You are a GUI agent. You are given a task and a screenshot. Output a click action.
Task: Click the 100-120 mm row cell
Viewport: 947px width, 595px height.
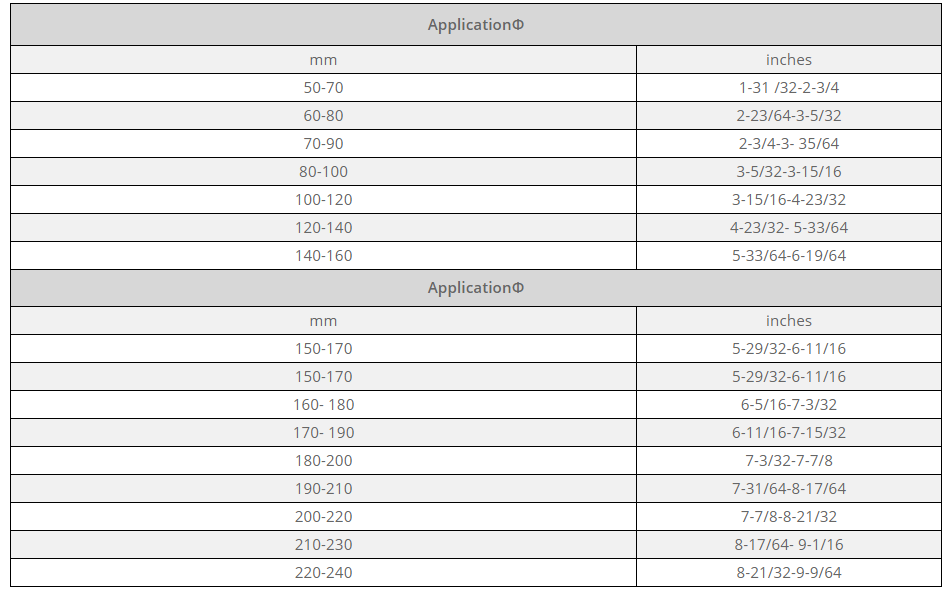323,200
